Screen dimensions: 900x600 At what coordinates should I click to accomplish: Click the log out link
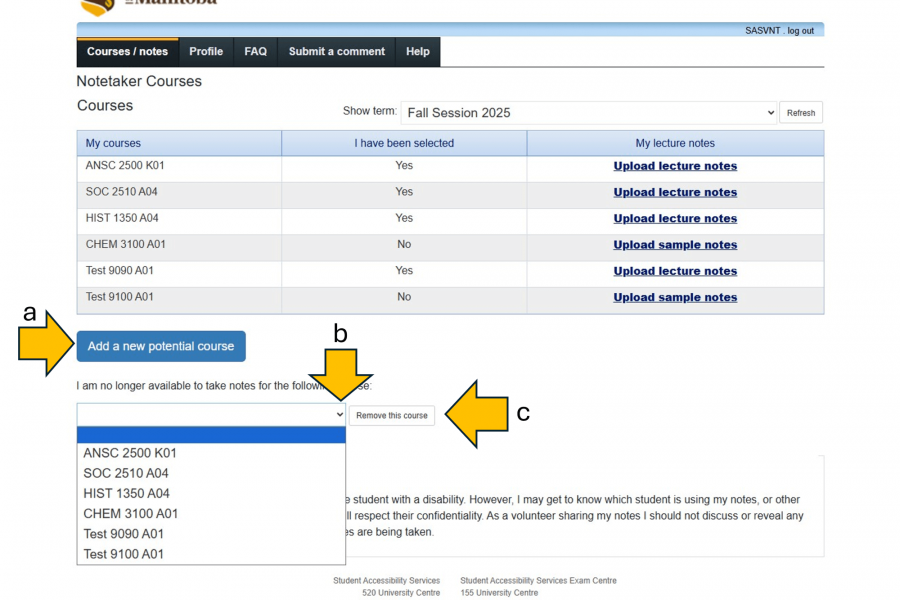[x=802, y=30]
